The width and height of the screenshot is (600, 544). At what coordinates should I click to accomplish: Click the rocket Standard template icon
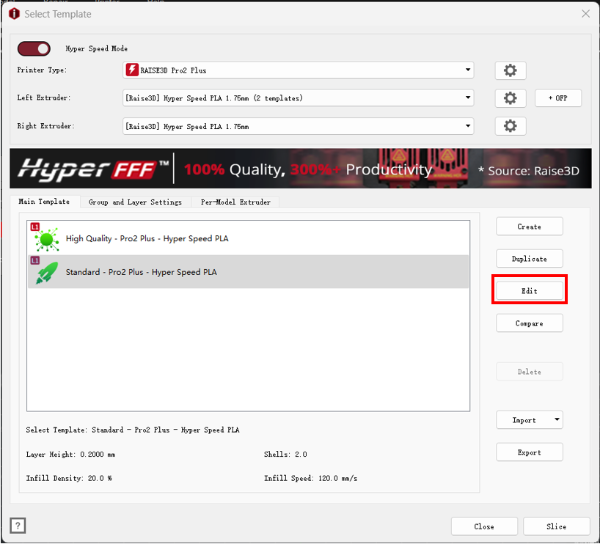[46, 272]
